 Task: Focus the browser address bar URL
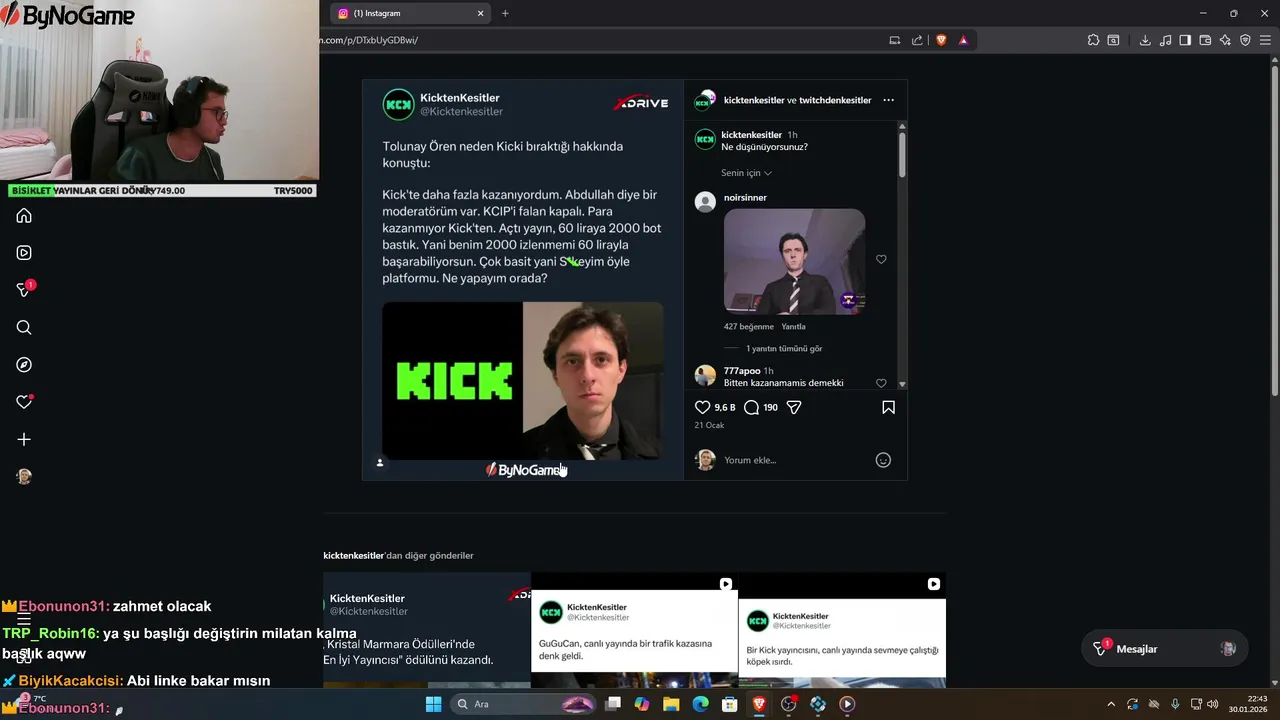click(600, 40)
